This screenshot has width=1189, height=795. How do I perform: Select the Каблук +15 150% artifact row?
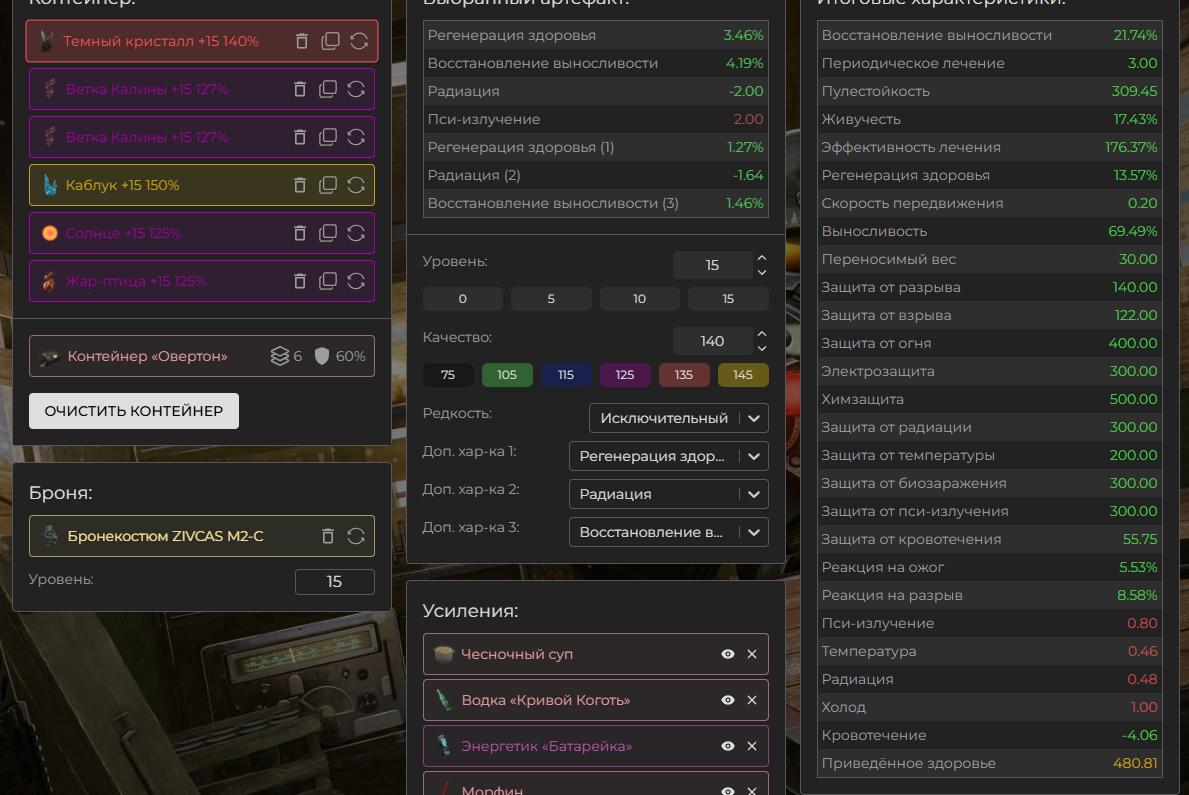pos(202,185)
